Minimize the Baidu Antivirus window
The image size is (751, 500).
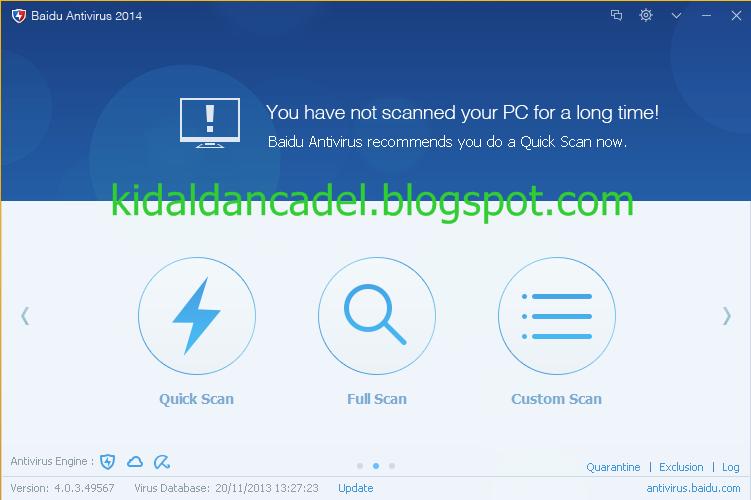(x=706, y=16)
